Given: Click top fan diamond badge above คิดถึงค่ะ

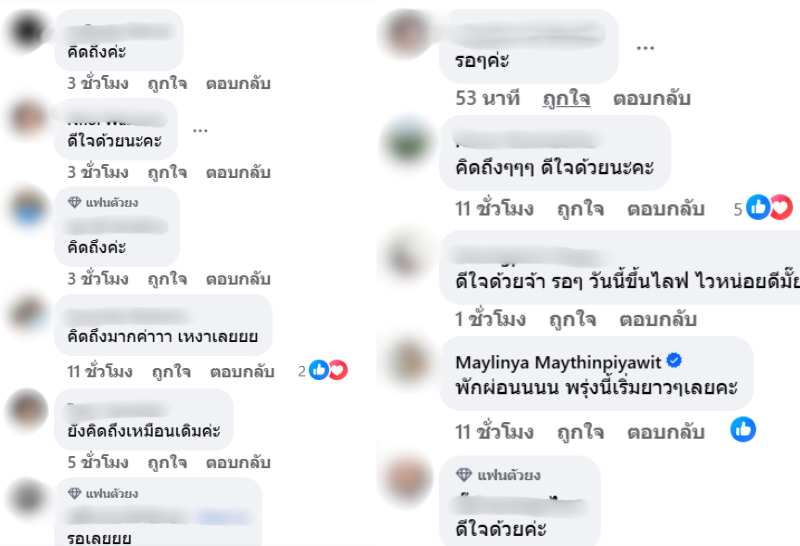Looking at the screenshot, I should pyautogui.click(x=74, y=203).
